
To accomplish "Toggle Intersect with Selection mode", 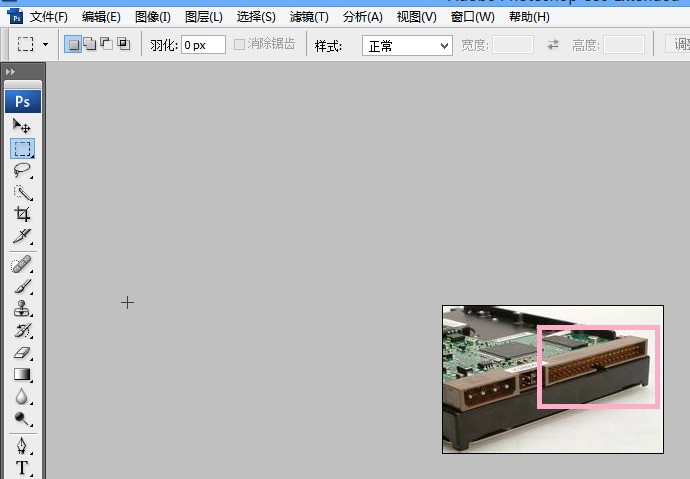I will (124, 44).
